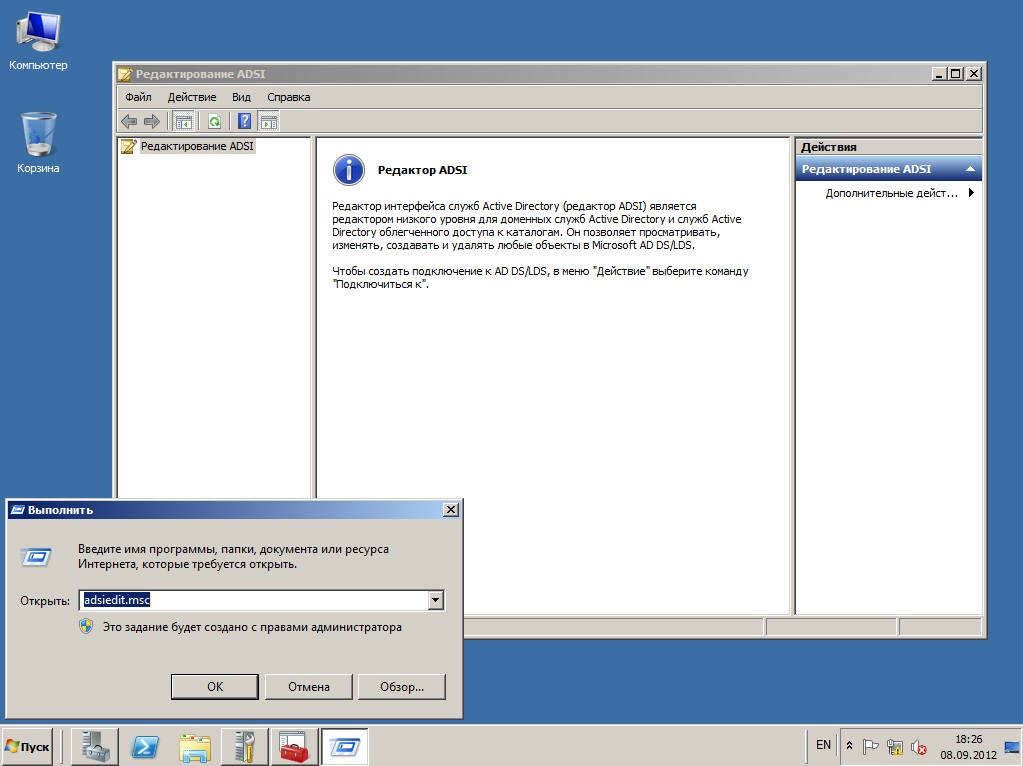Click the Show desktop icon in tray corner
The width and height of the screenshot is (1023, 766).
point(1013,746)
